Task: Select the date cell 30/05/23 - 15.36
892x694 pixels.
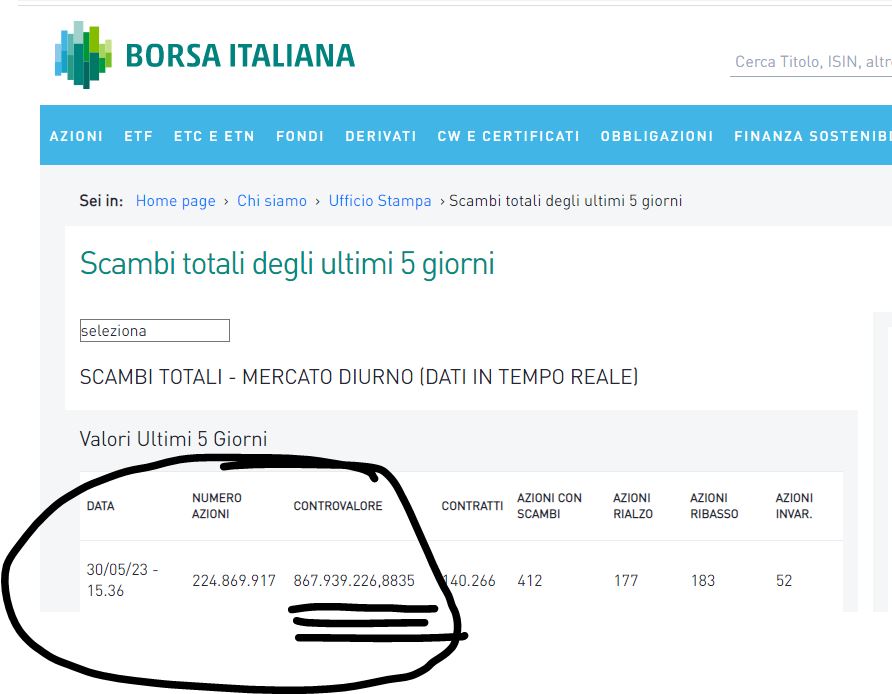Action: (122, 580)
